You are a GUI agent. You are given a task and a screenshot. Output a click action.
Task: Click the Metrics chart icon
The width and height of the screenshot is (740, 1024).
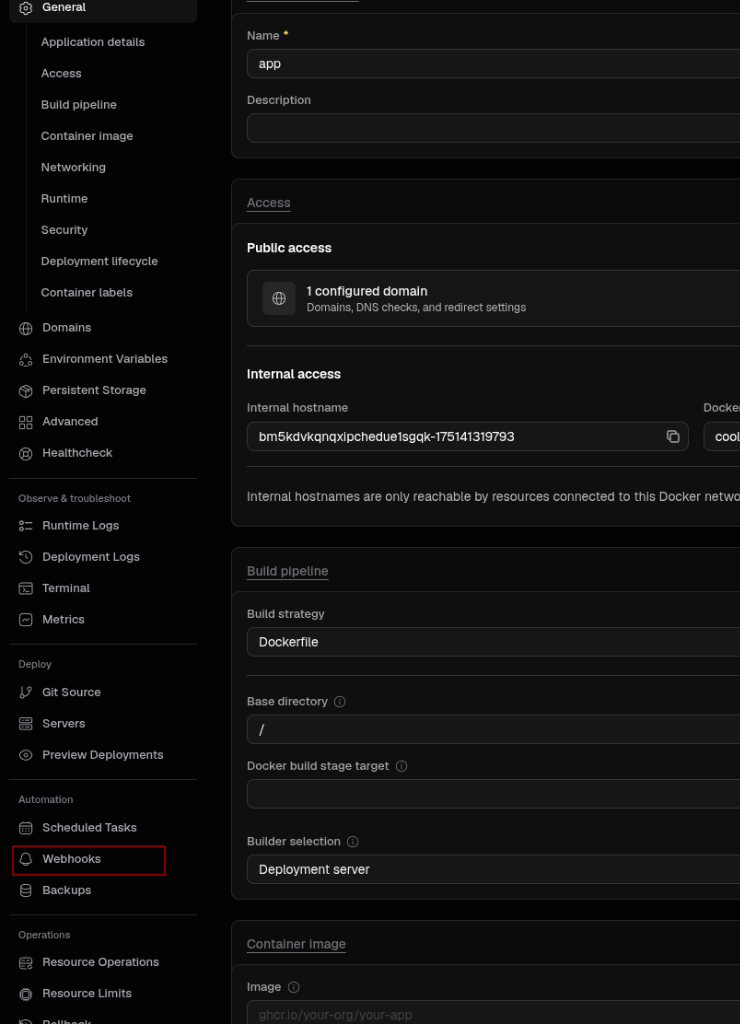pyautogui.click(x=25, y=620)
